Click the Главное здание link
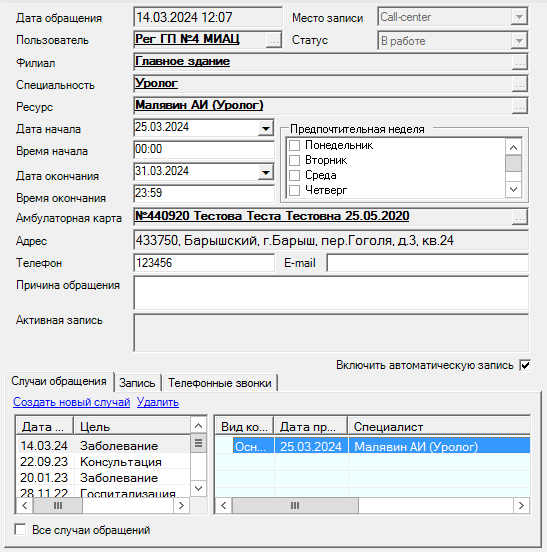This screenshot has width=547, height=552. coord(182,61)
